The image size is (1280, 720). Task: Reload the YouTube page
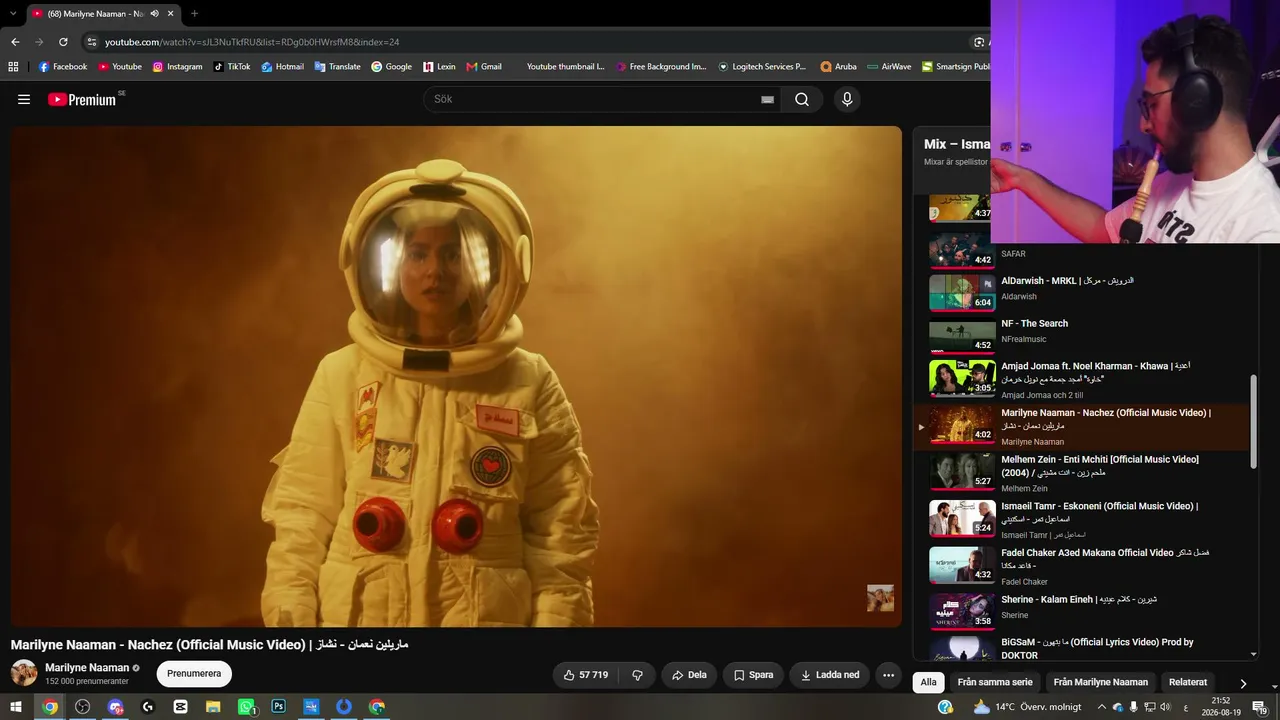63,42
